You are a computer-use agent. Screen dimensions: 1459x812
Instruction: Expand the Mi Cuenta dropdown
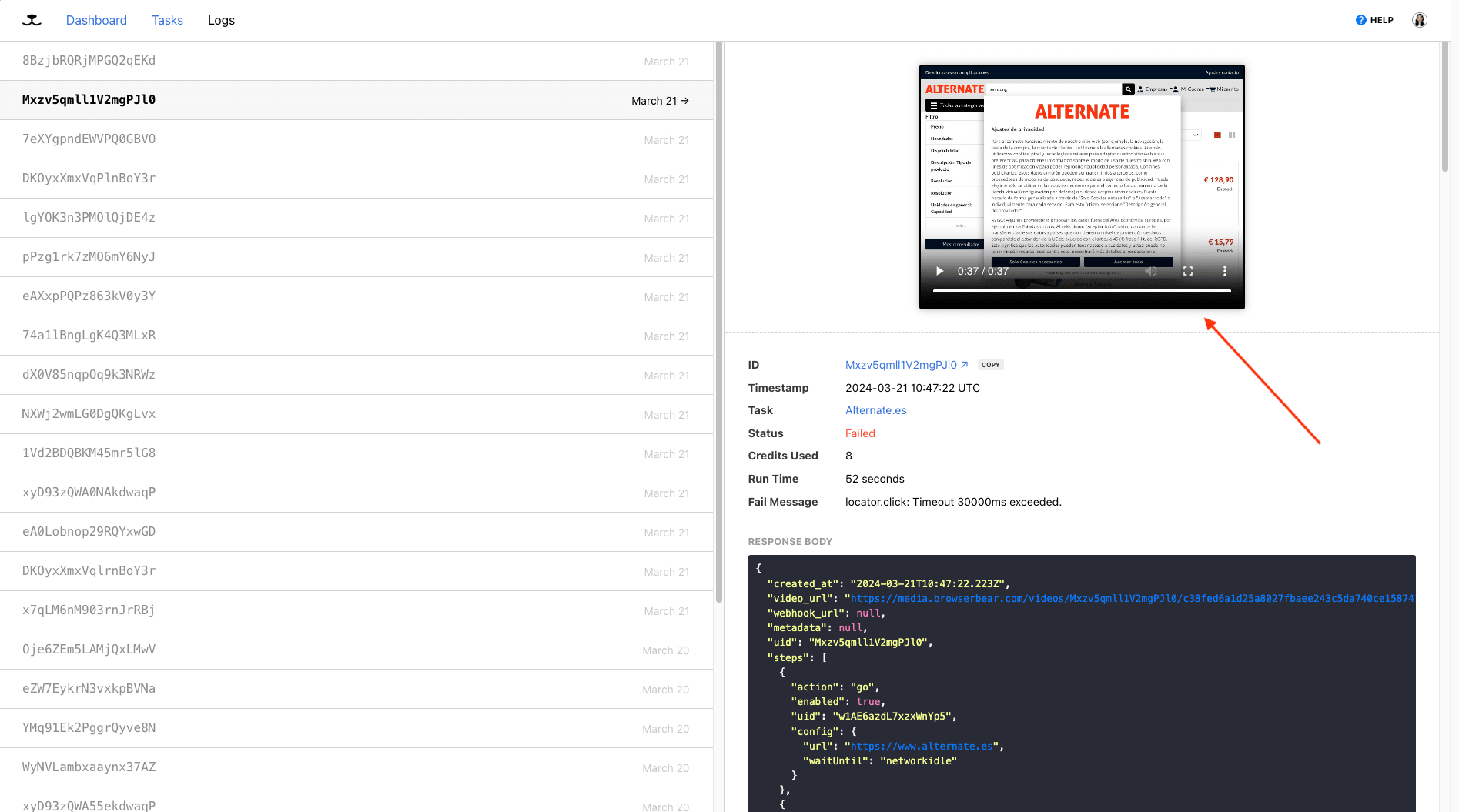[x=1208, y=89]
